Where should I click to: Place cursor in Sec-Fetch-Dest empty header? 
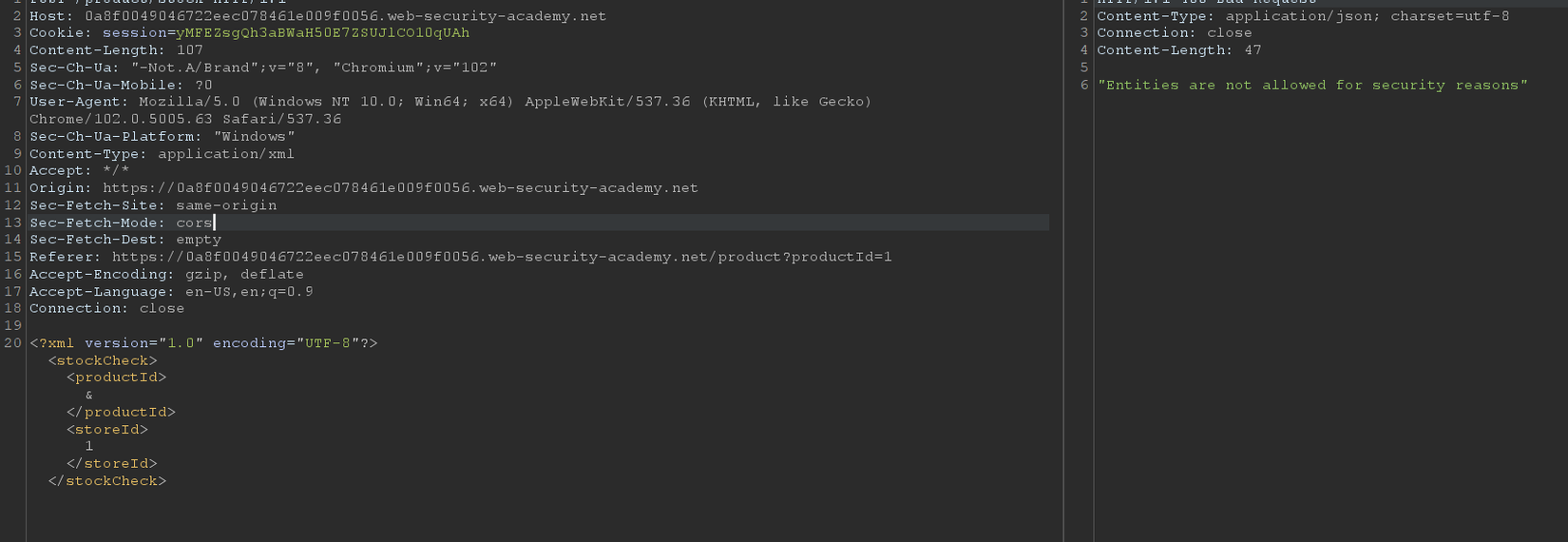[x=124, y=240]
